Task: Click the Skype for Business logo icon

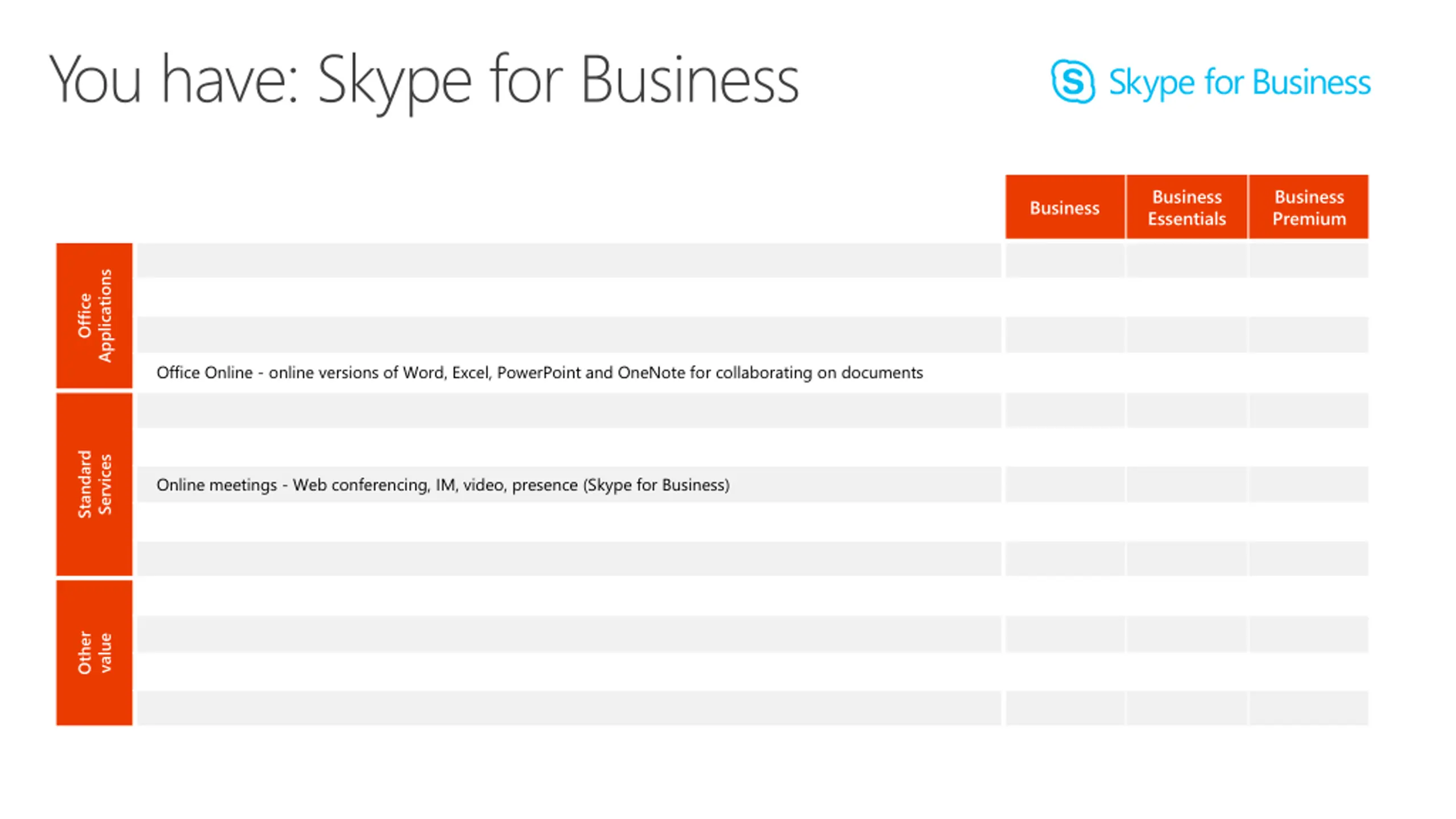Action: [1073, 81]
